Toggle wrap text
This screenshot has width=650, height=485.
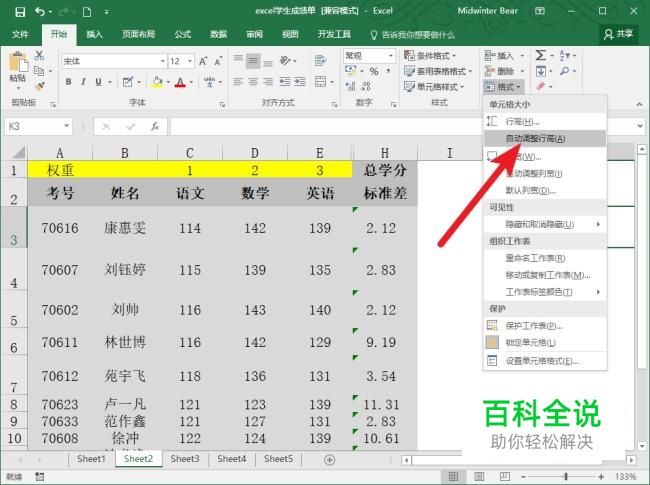point(320,61)
